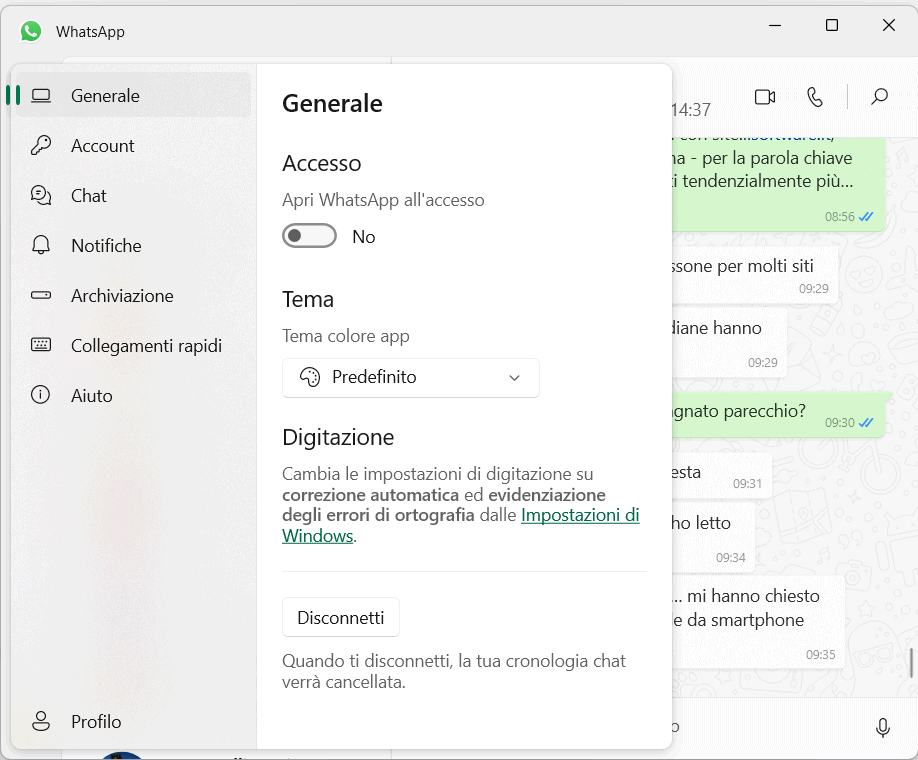Click the chevron of the Predefinito dropdown
The image size is (918, 760).
pos(514,378)
